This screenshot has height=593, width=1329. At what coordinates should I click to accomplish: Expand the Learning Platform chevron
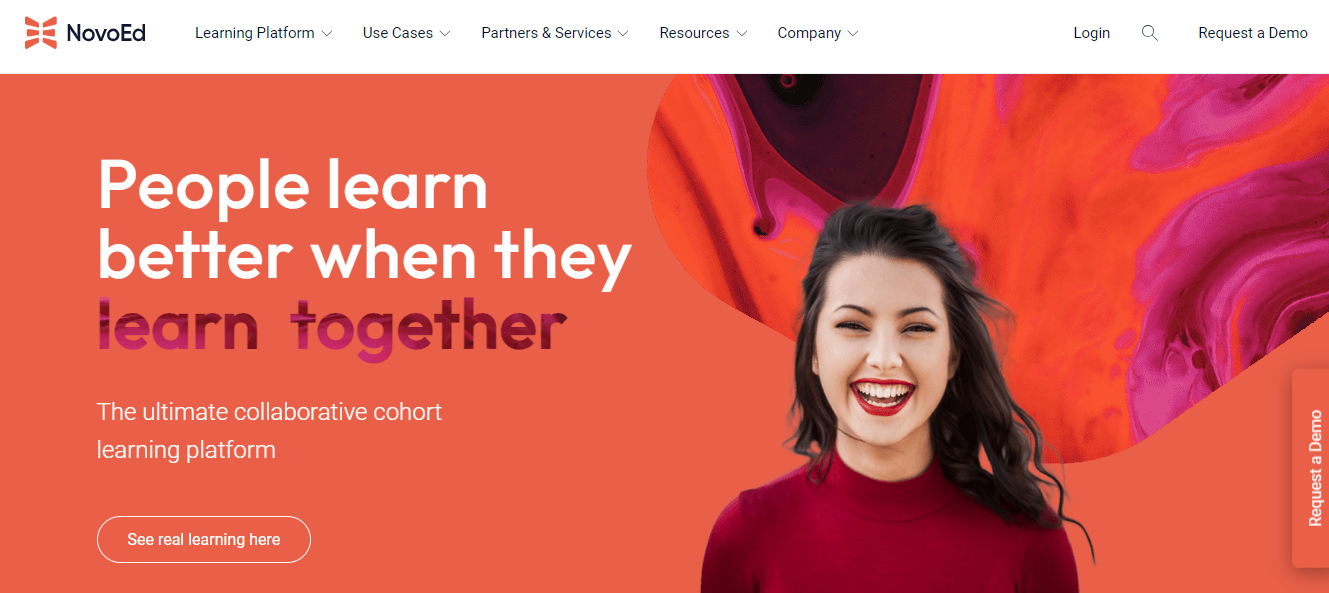coord(326,34)
